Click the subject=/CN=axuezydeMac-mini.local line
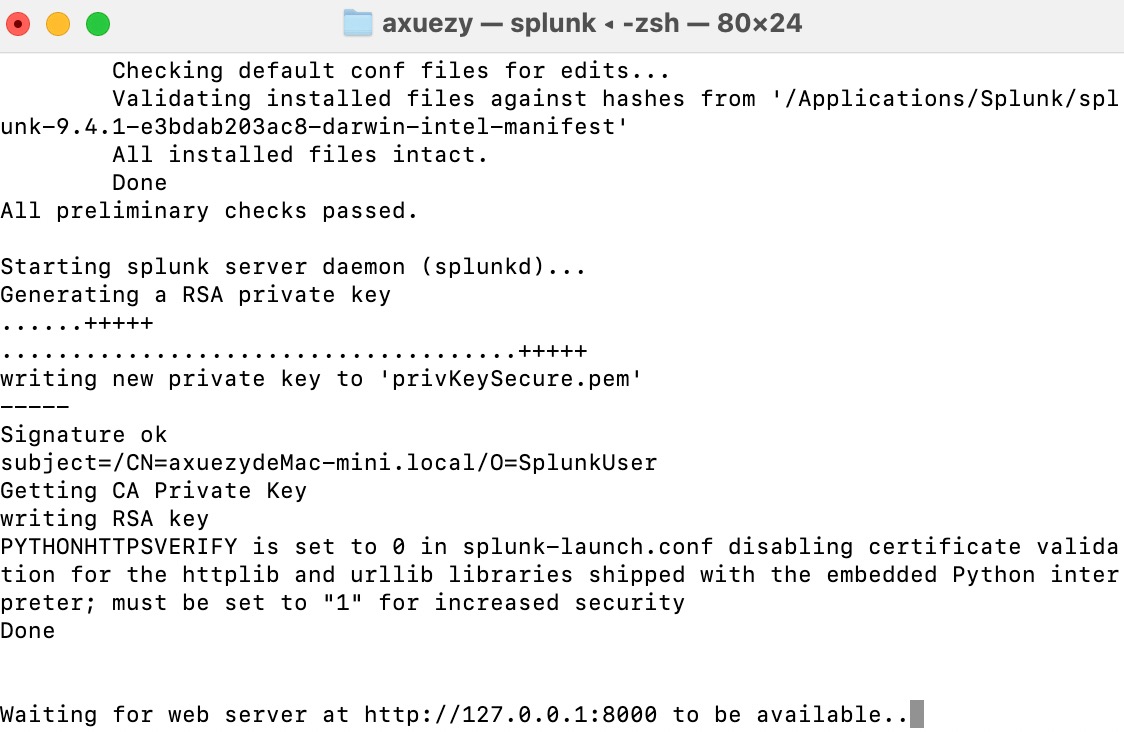This screenshot has width=1124, height=732. tap(328, 463)
